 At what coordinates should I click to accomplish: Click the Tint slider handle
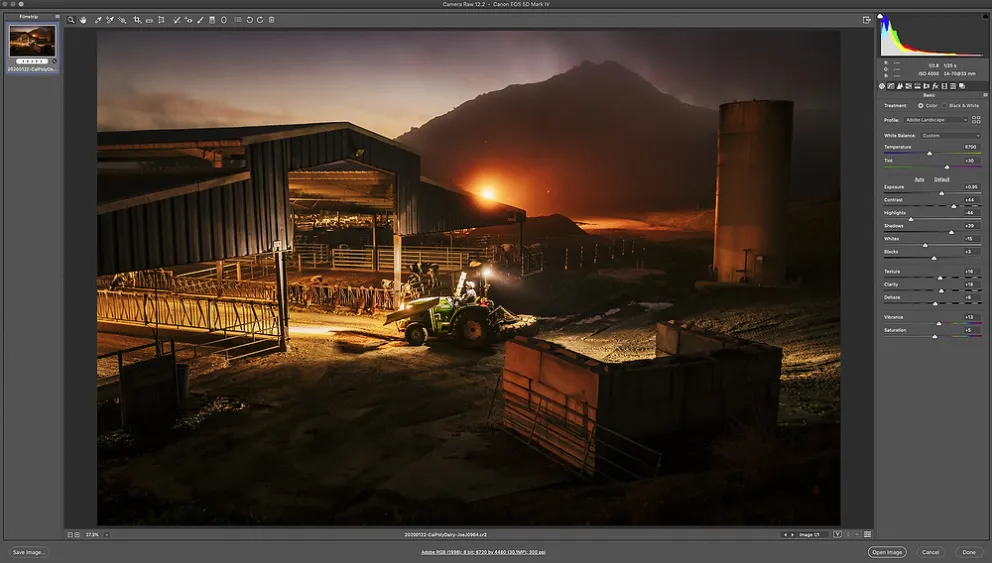click(x=947, y=167)
